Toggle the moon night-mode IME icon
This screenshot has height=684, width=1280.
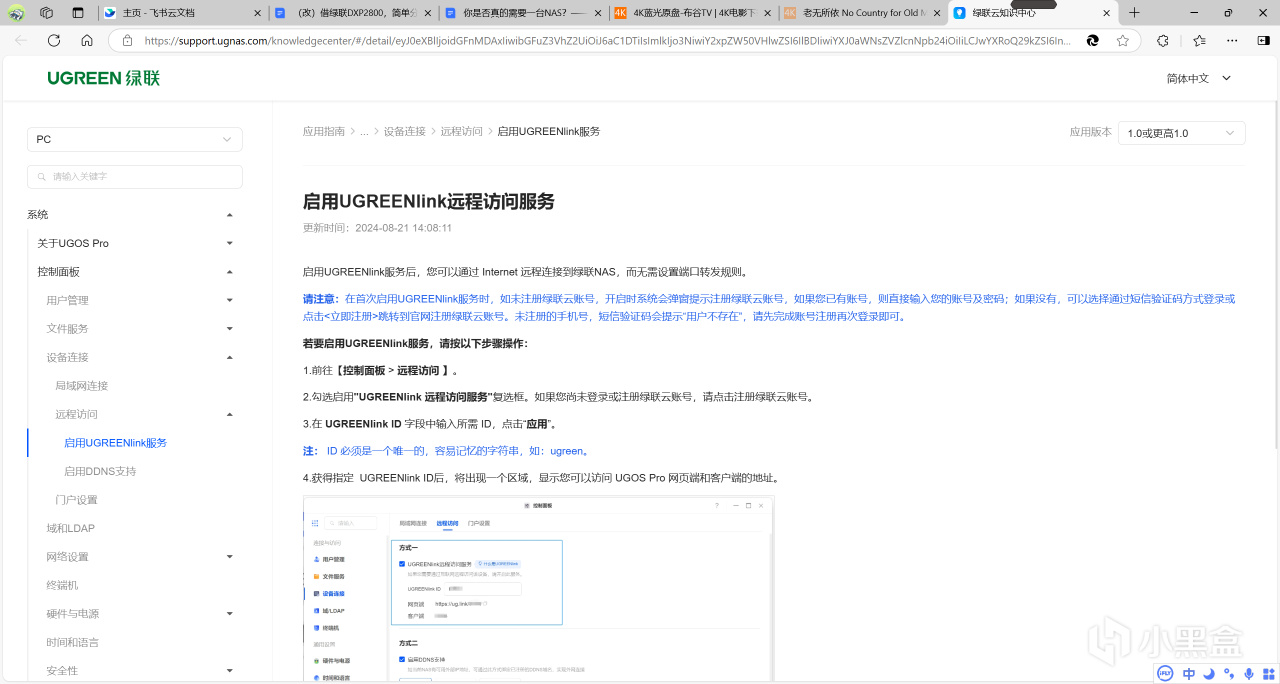1209,673
